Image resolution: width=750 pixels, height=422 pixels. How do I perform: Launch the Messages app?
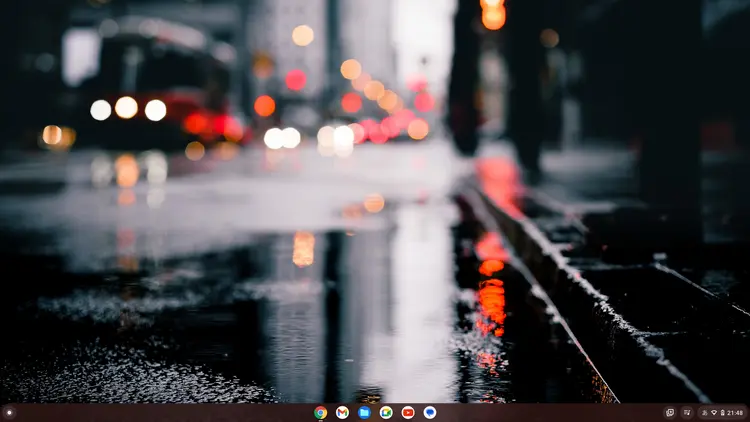coord(430,412)
